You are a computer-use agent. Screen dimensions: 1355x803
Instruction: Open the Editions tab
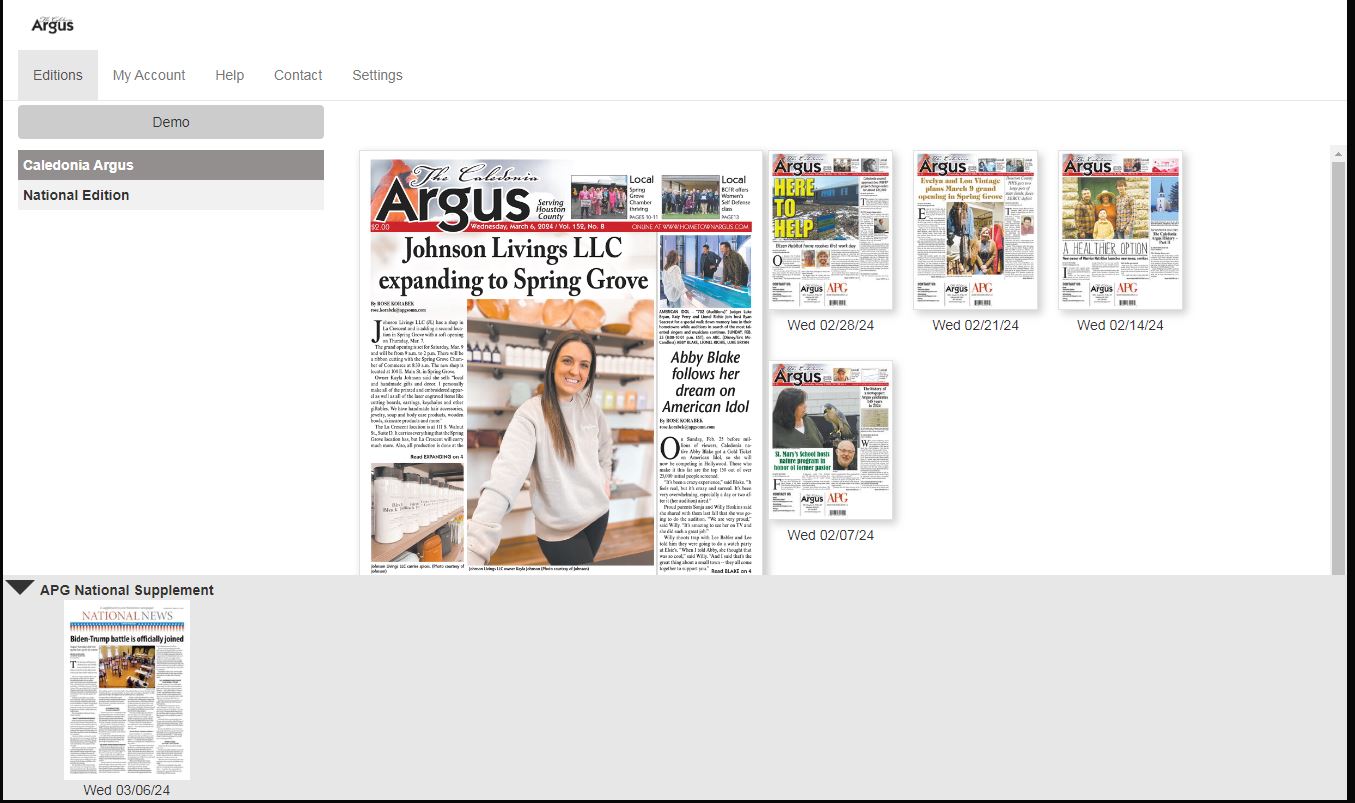tap(58, 75)
